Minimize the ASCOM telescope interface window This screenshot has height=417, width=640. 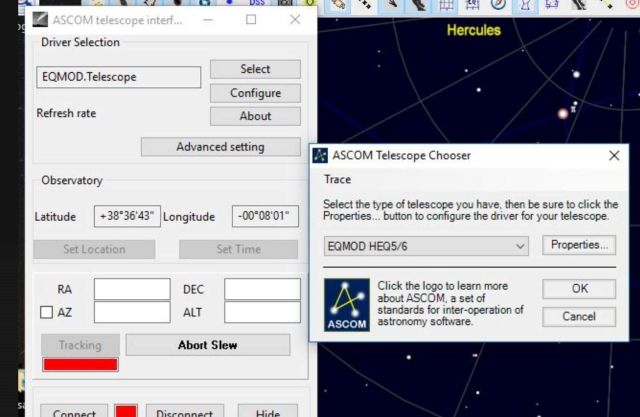(x=208, y=20)
